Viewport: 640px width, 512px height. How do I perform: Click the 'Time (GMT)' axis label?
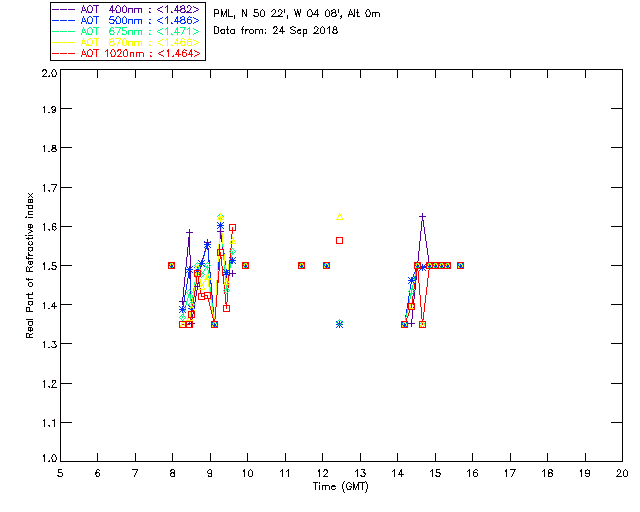point(340,487)
